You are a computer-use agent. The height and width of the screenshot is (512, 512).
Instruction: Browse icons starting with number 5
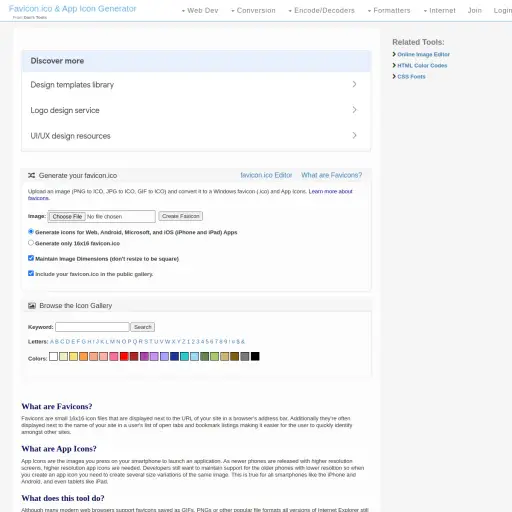pyautogui.click(x=207, y=342)
